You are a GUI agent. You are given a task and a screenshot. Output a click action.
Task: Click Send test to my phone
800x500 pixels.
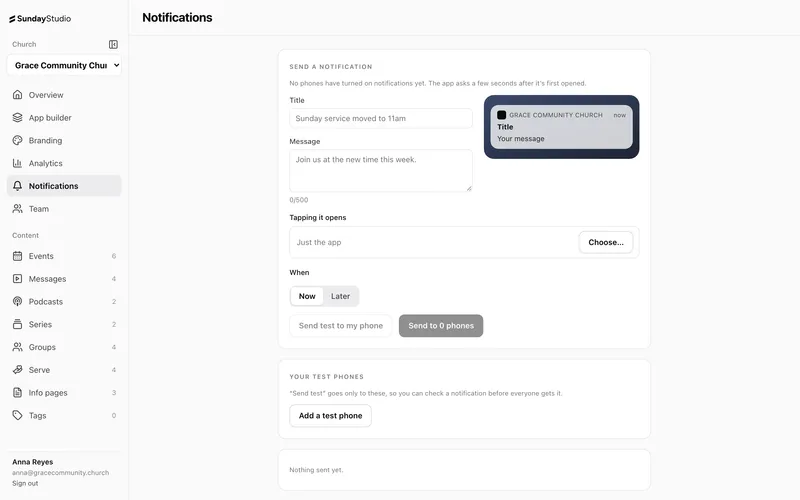pos(340,326)
